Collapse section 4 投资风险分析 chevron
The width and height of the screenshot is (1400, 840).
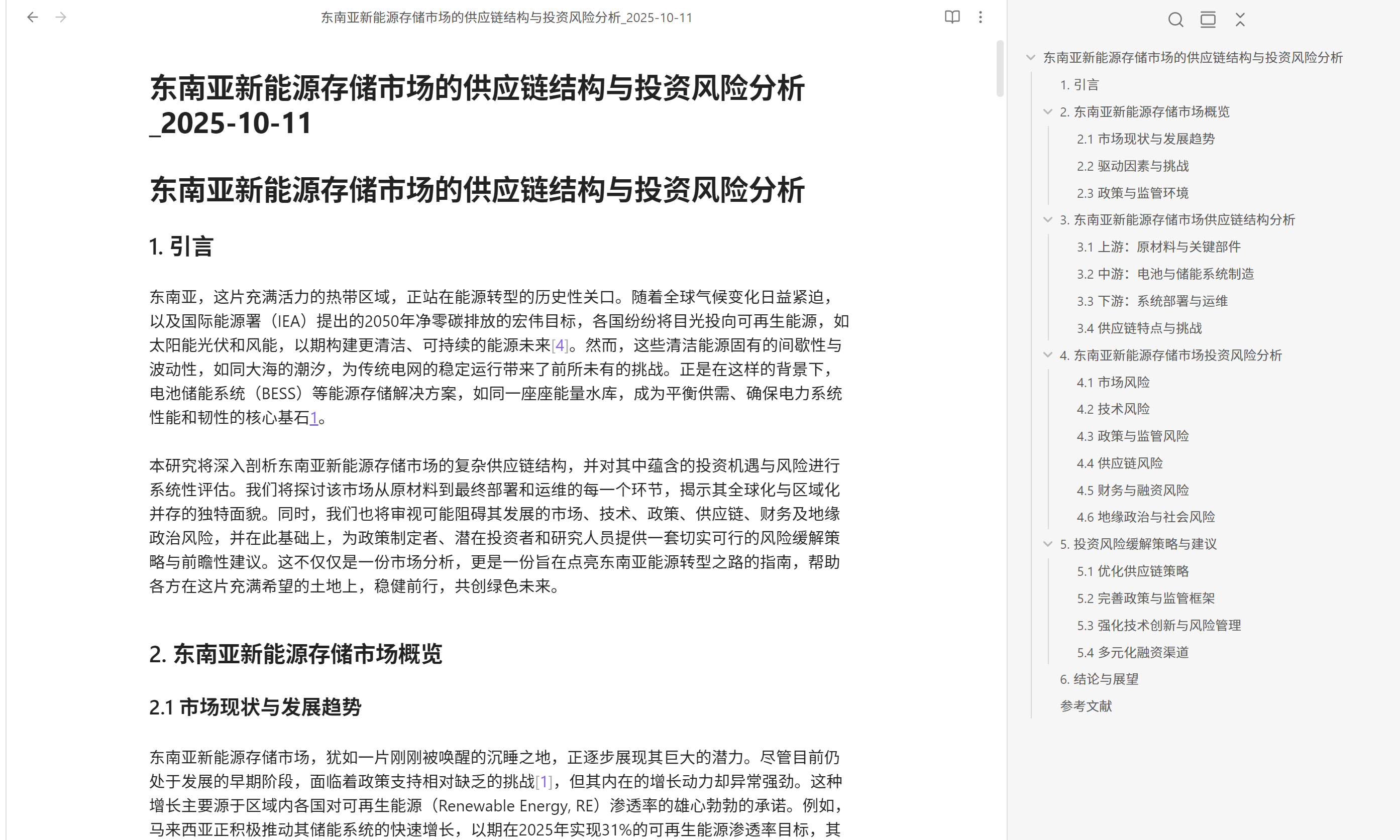coord(1048,355)
